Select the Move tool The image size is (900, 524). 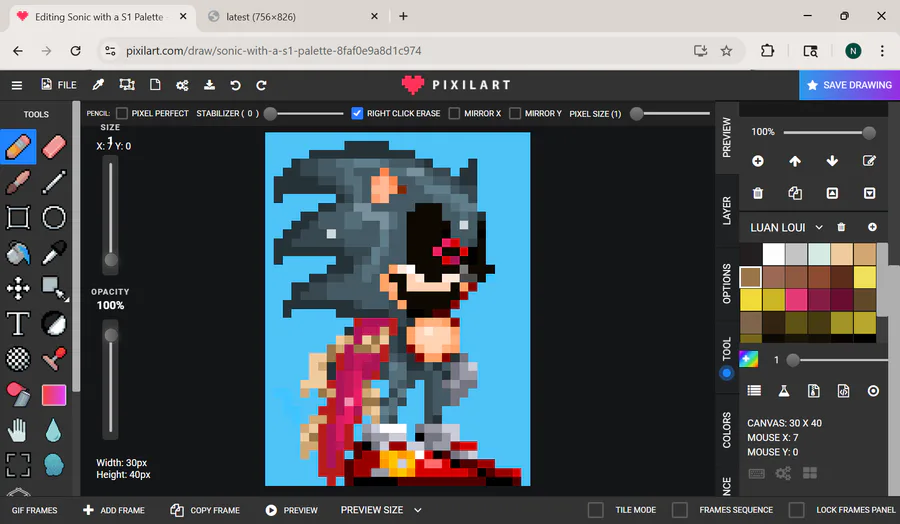(18, 288)
